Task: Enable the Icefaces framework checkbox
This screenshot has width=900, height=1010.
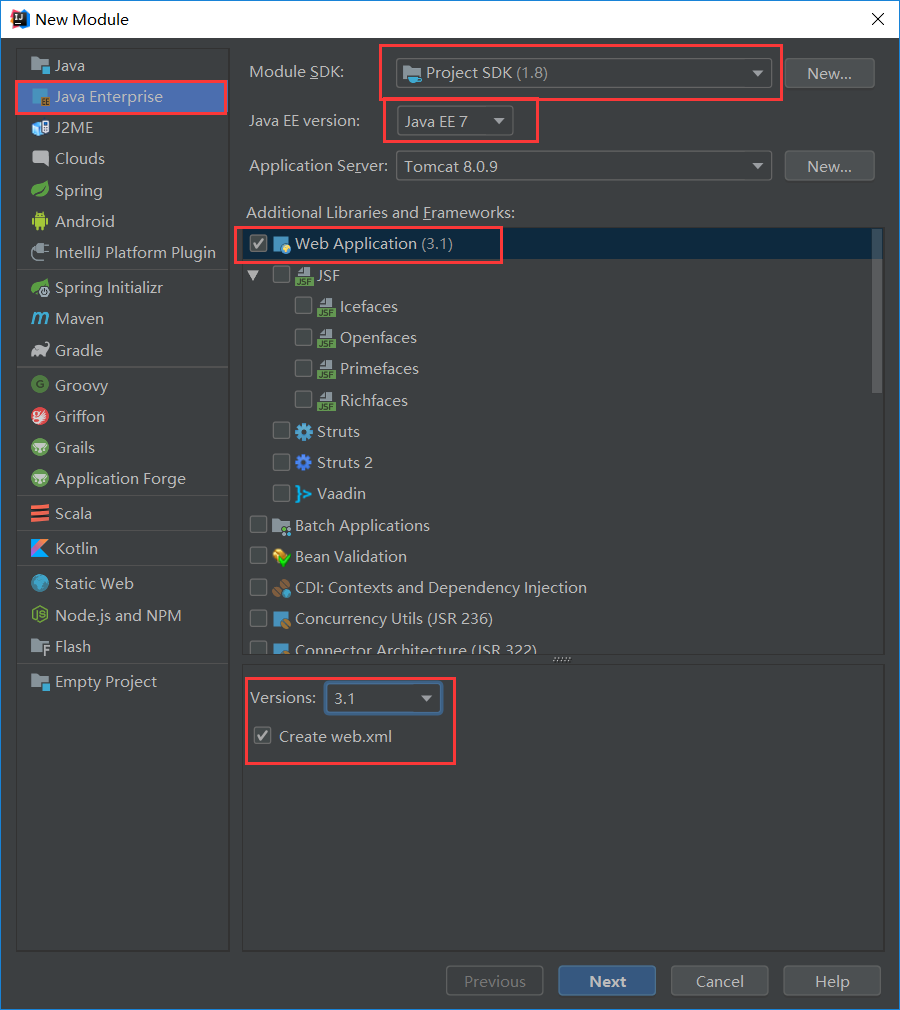Action: point(304,306)
